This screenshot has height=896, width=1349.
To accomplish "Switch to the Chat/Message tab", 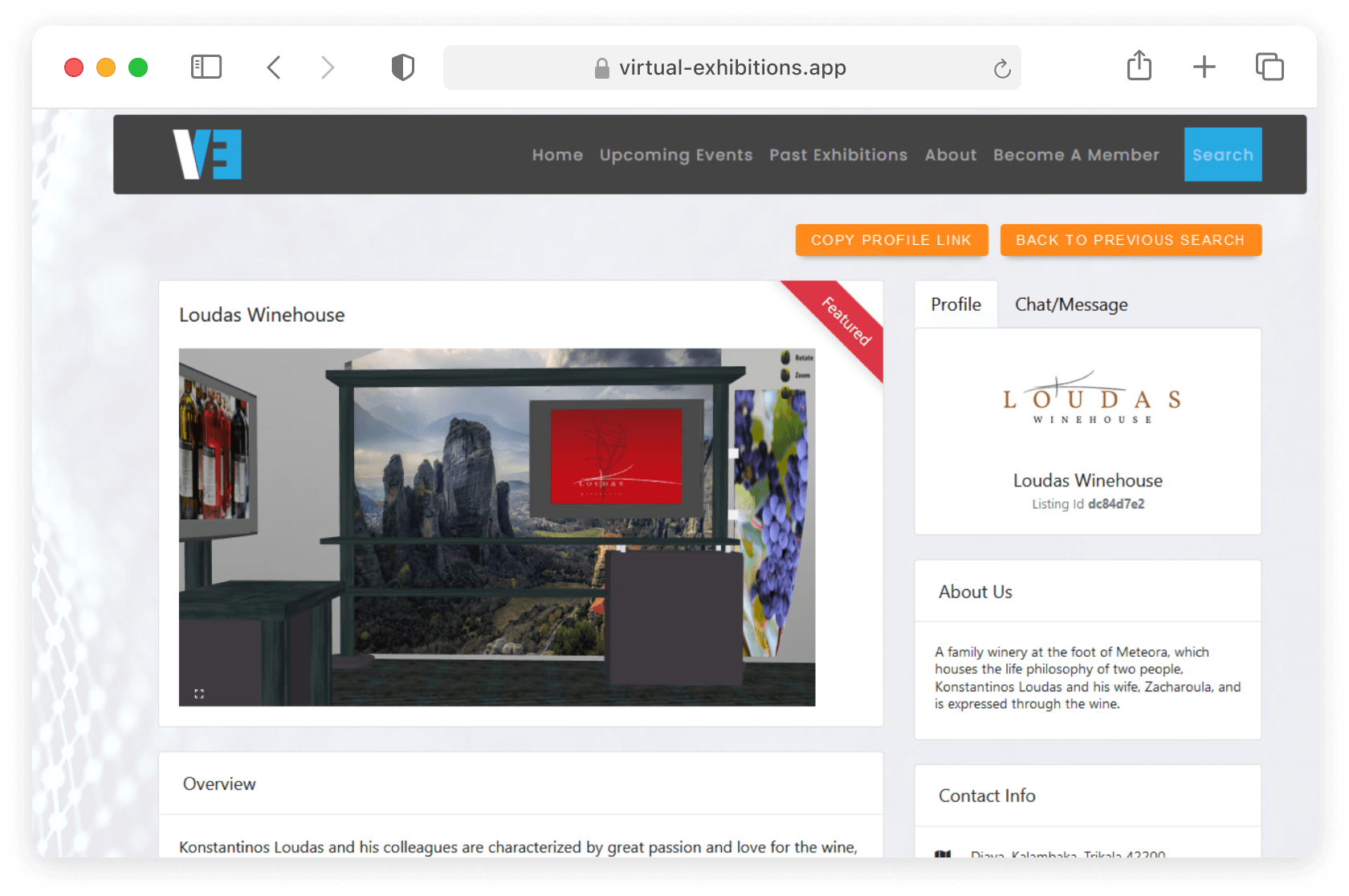I will (x=1071, y=304).
